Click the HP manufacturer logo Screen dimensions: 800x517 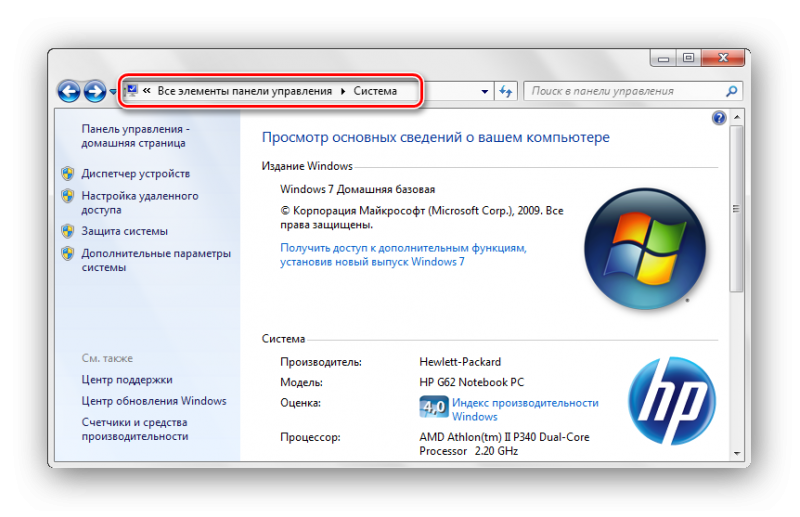[671, 401]
